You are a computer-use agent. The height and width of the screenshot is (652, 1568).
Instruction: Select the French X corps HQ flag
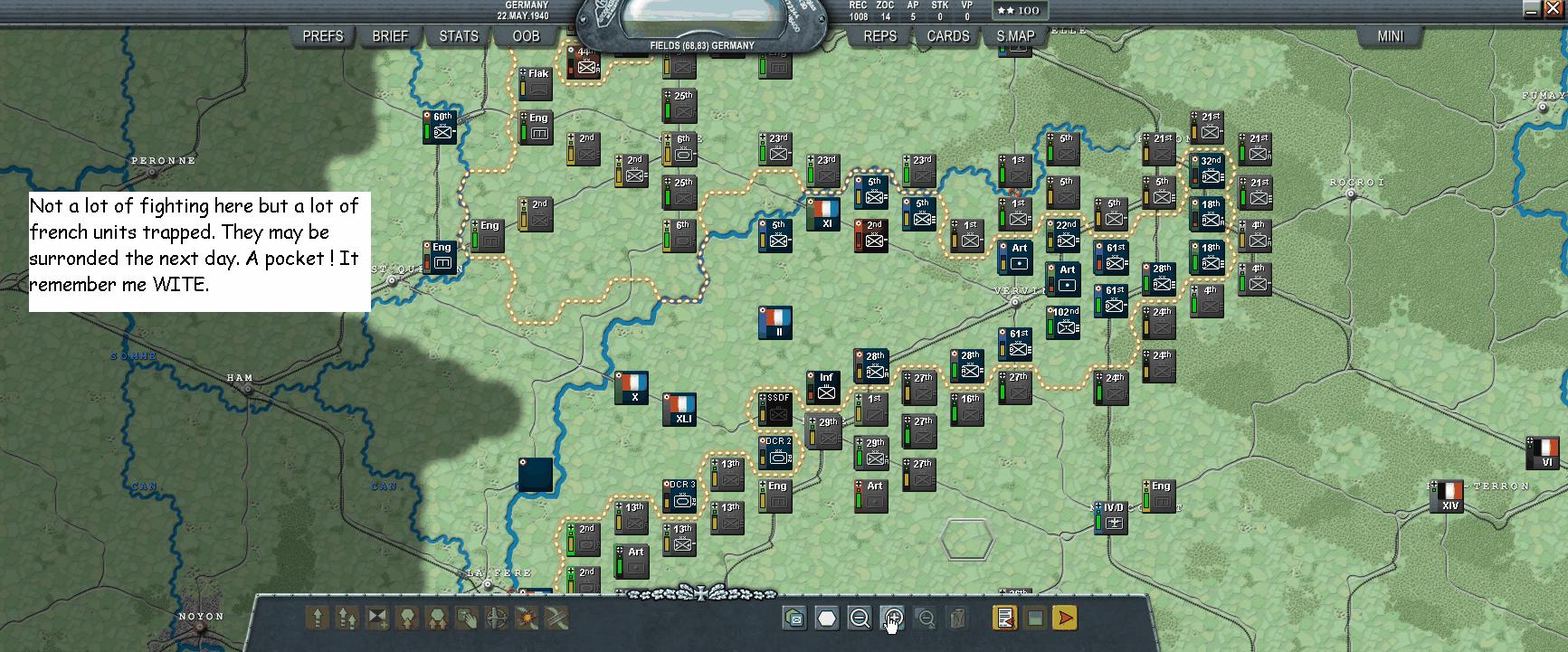tap(632, 388)
